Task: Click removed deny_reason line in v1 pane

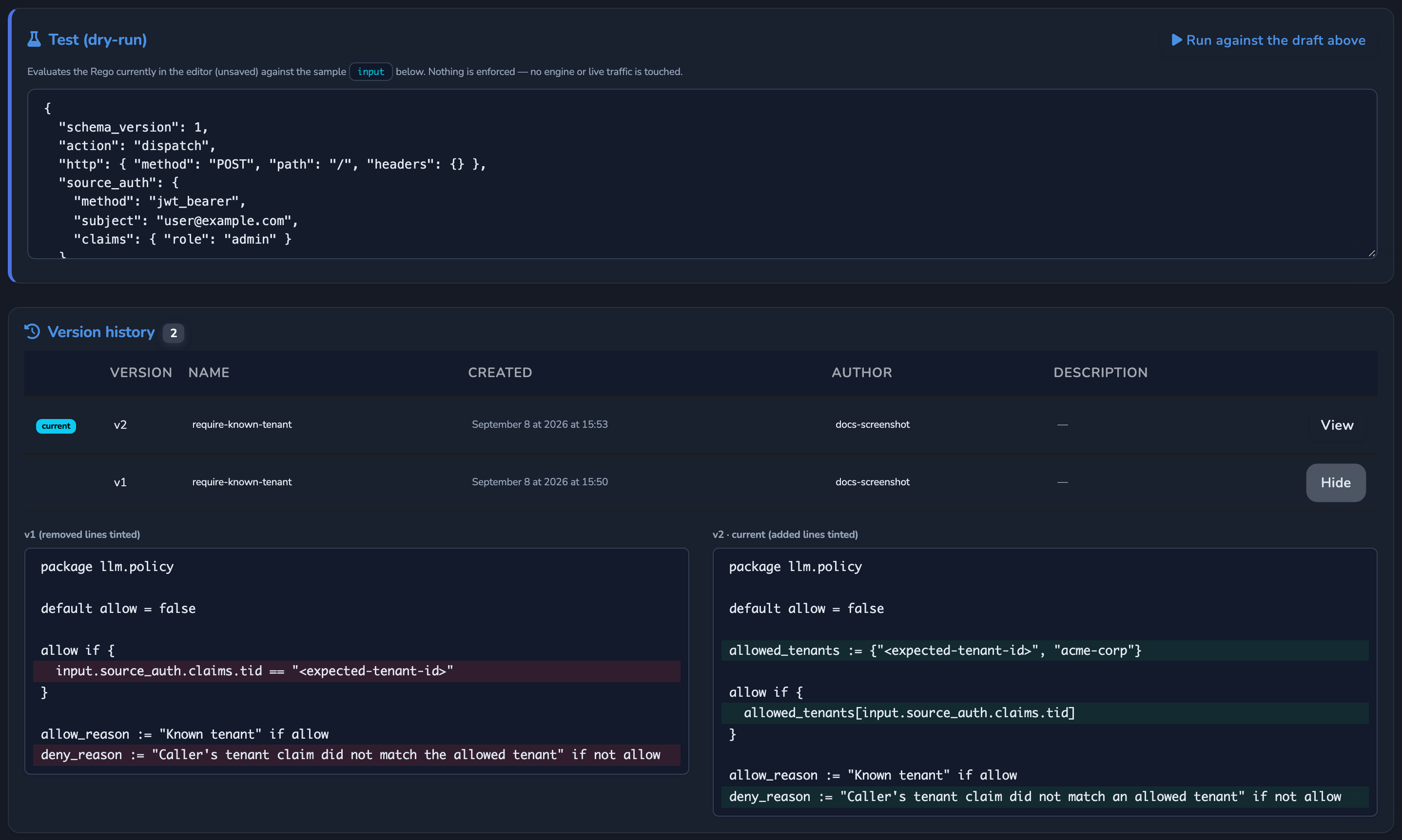Action: (357, 755)
